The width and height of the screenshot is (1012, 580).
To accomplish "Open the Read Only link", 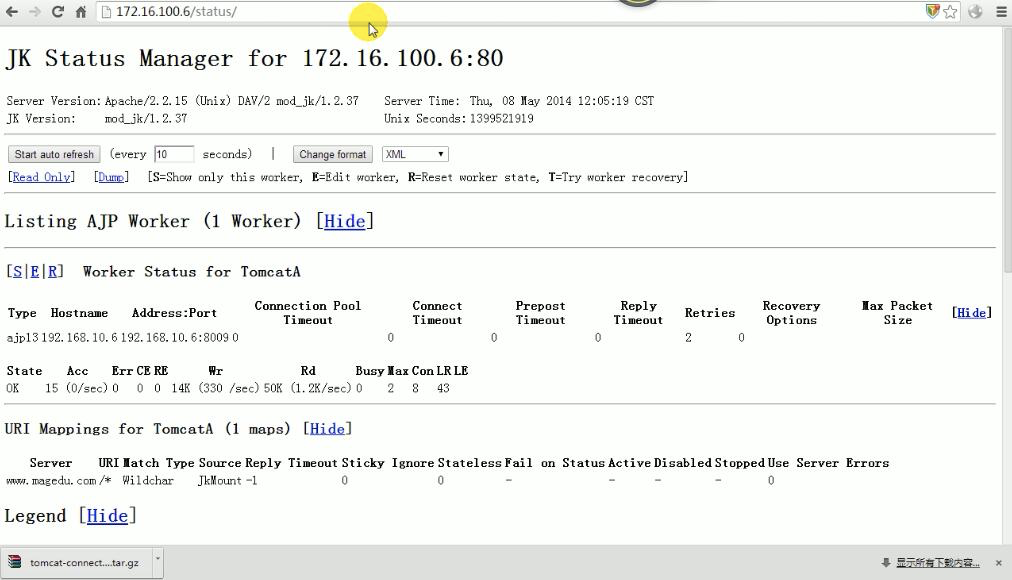I will 41,177.
